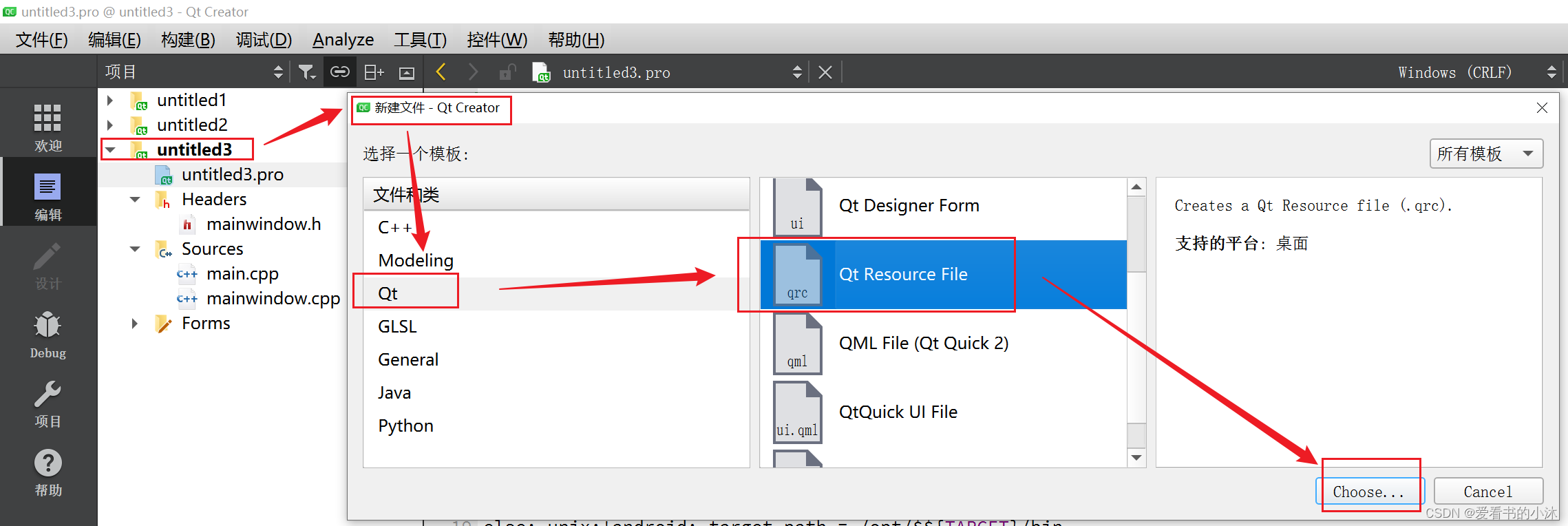This screenshot has width=1568, height=526.
Task: Open the 编辑(E) menu
Action: tap(114, 40)
